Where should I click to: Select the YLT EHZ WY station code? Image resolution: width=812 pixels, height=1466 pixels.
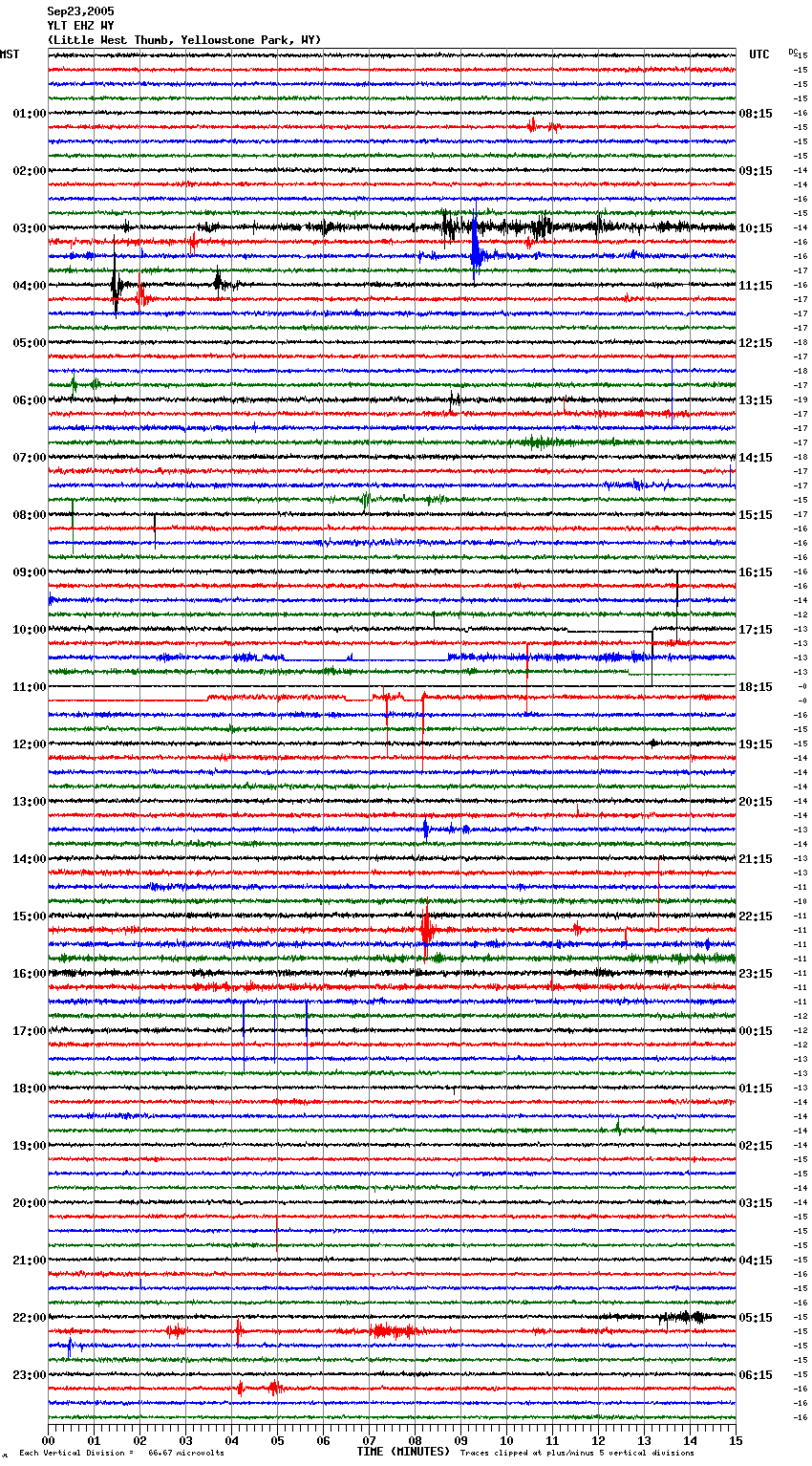(80, 26)
